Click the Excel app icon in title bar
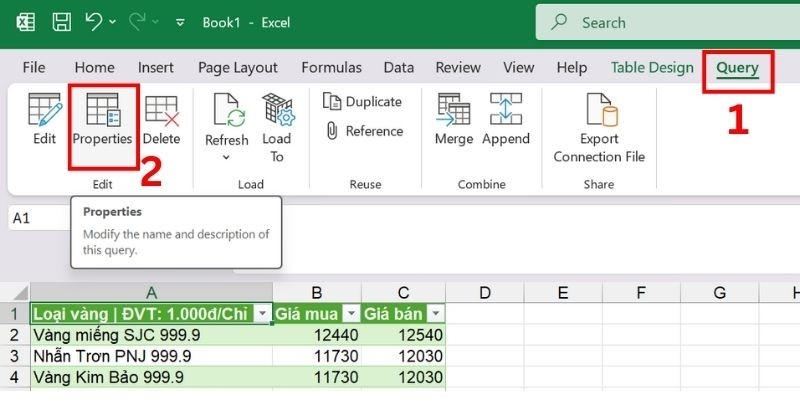This screenshot has height=407, width=800. tap(26, 22)
